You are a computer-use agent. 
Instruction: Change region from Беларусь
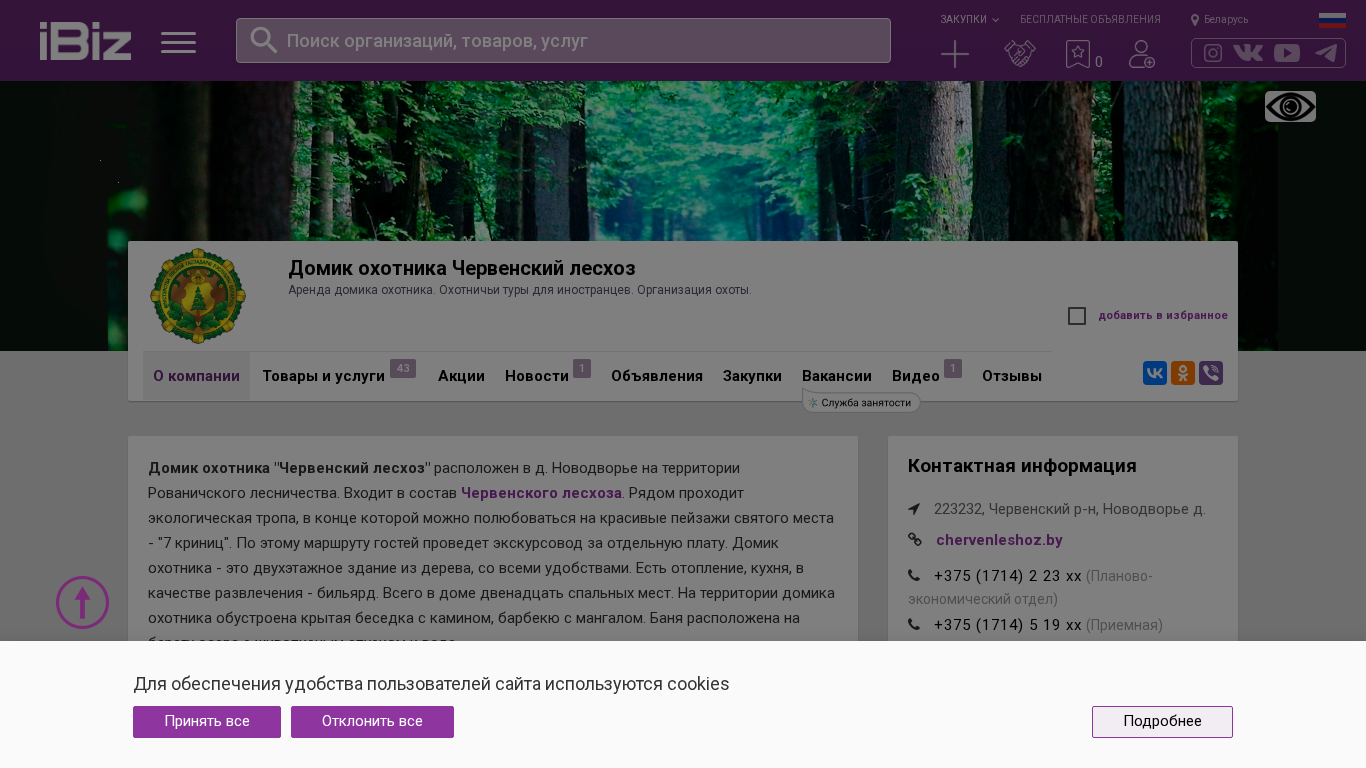[x=1220, y=19]
